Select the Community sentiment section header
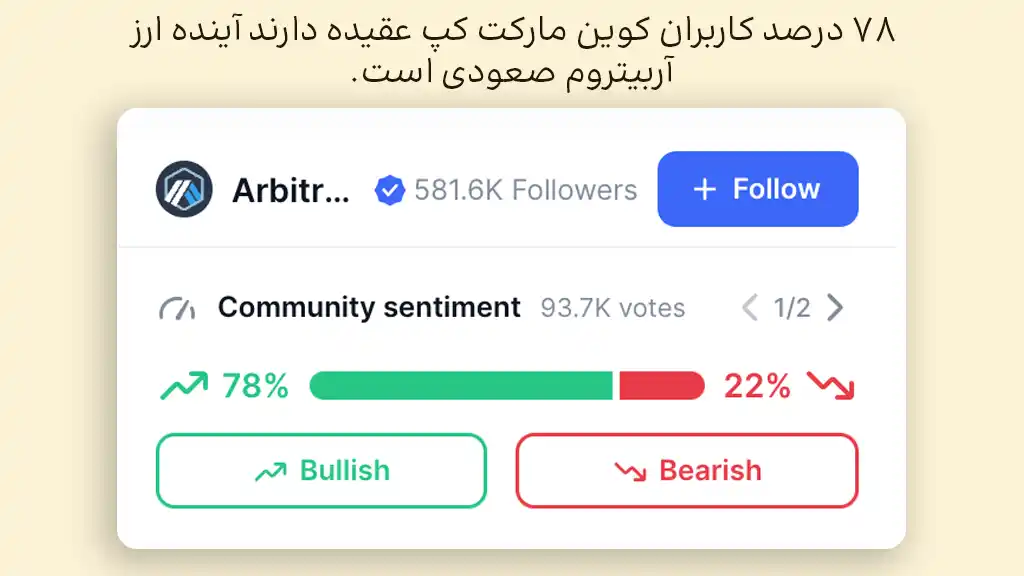Image resolution: width=1024 pixels, height=576 pixels. point(367,308)
